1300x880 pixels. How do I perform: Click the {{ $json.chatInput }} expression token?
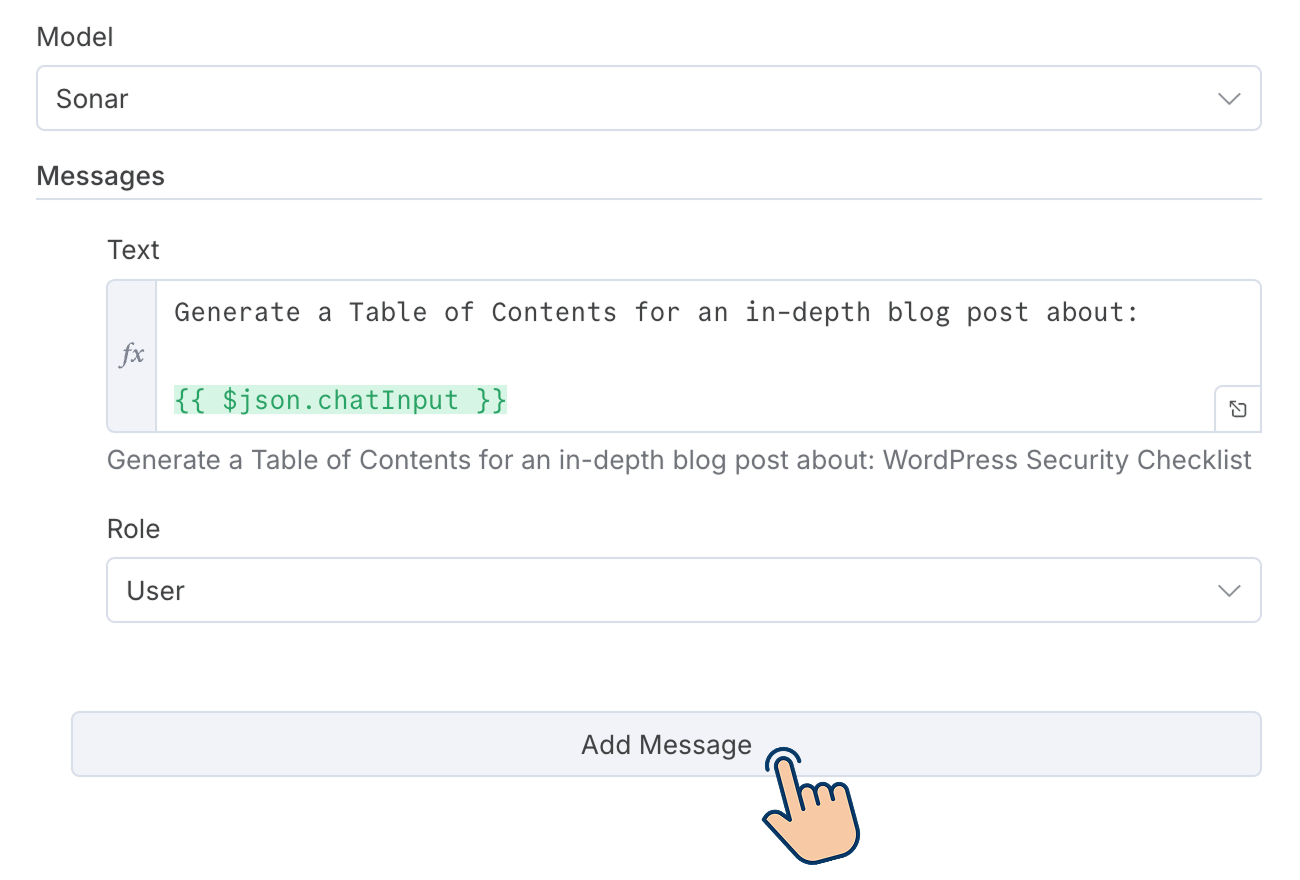340,400
